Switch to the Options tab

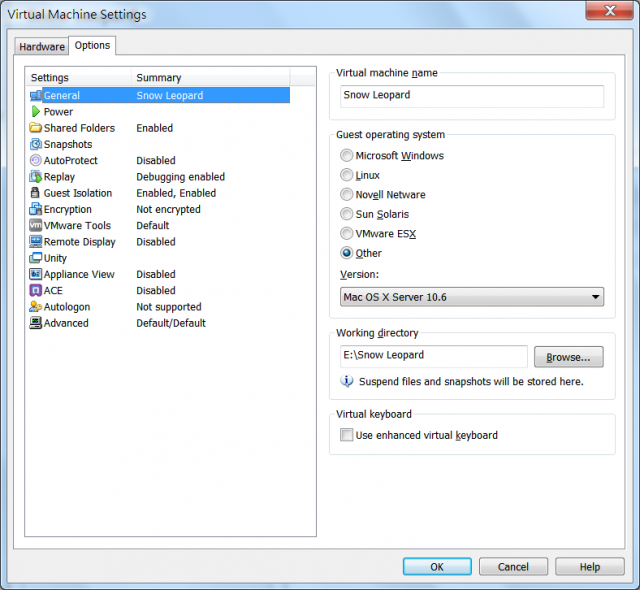pos(92,45)
